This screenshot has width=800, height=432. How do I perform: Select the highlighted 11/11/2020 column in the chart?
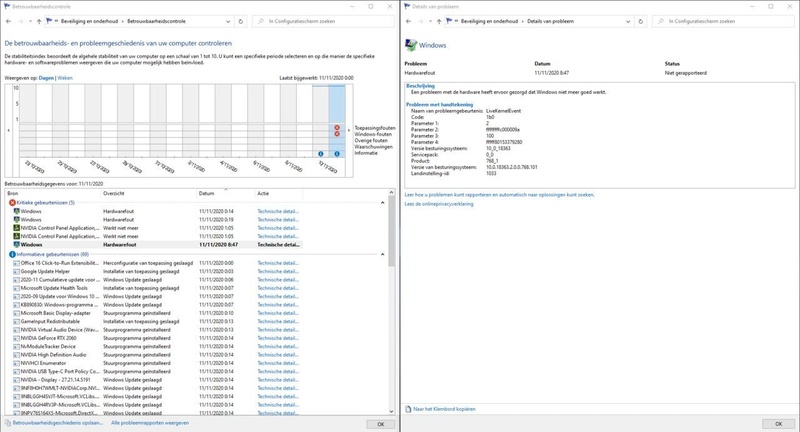(x=337, y=121)
